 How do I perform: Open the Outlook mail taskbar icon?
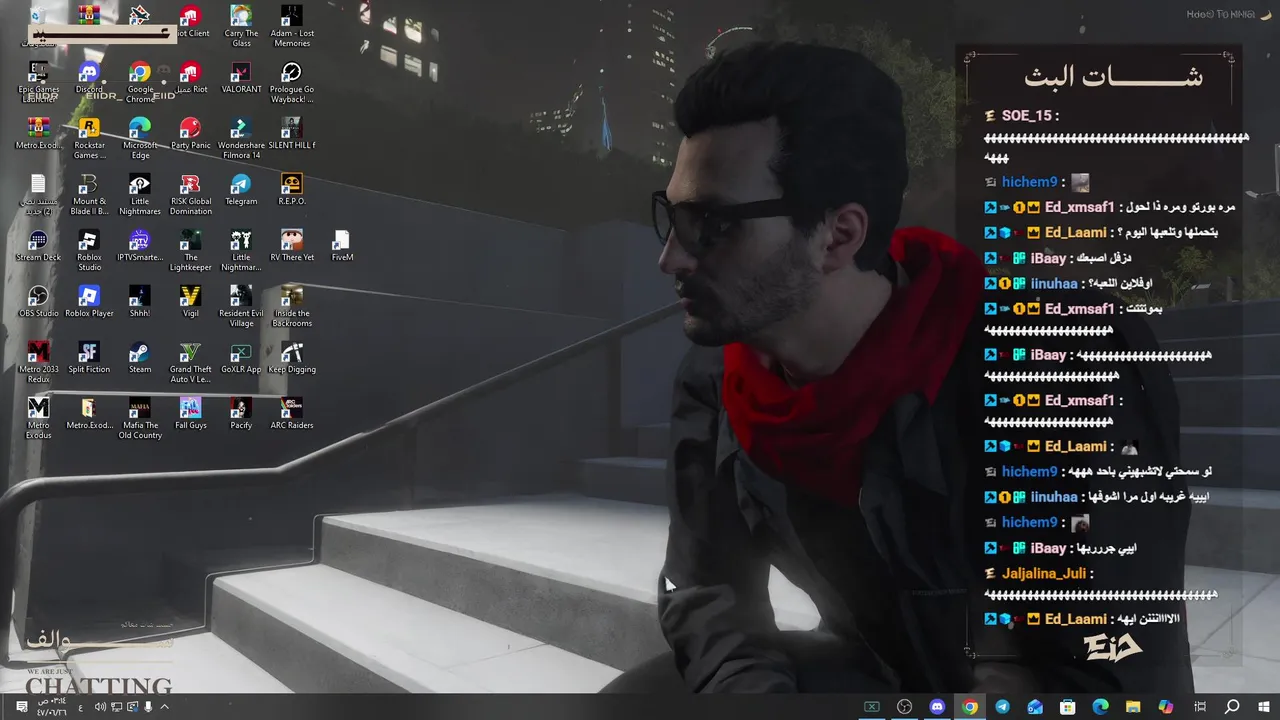pyautogui.click(x=1035, y=707)
